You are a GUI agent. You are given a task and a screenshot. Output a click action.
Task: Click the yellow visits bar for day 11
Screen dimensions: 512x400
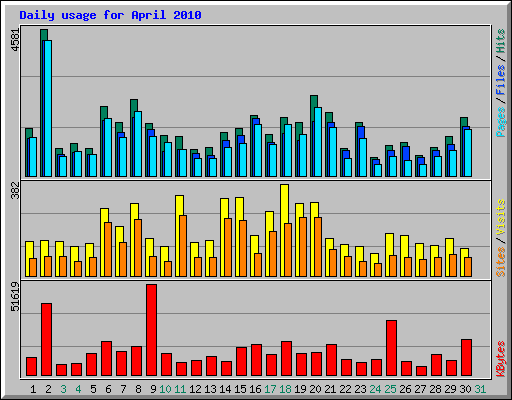coord(178,236)
